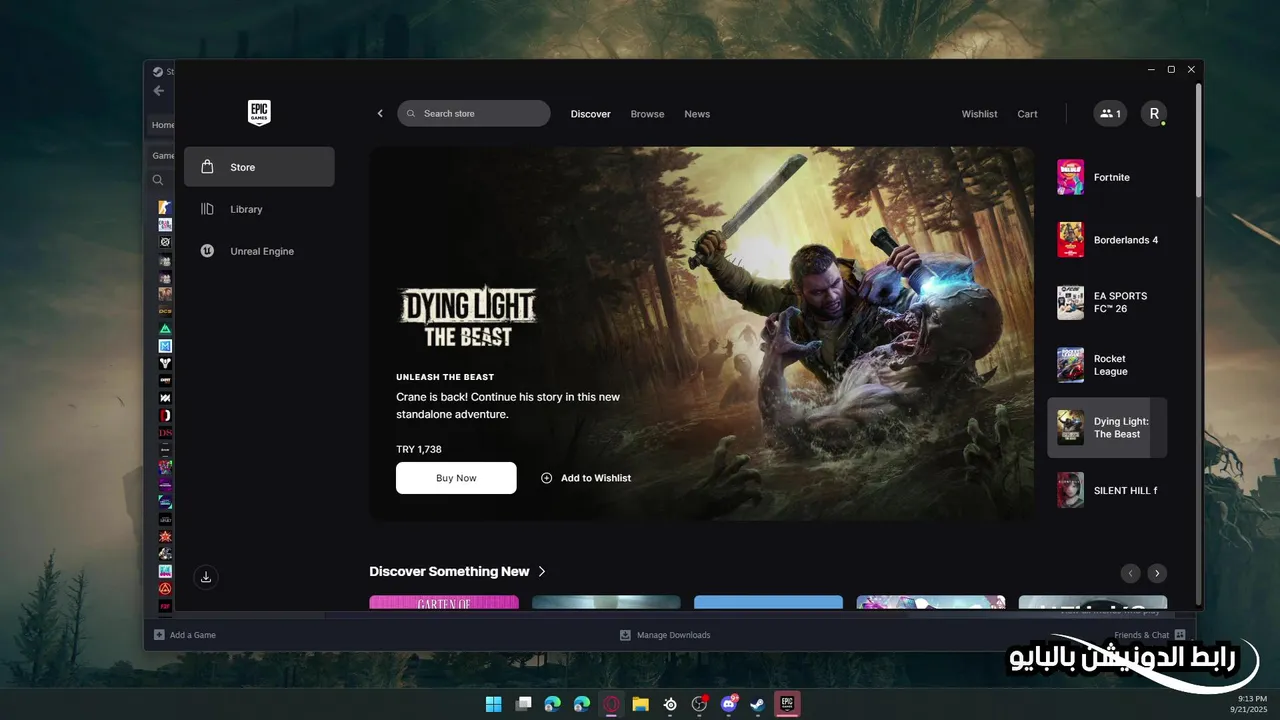Open Steam from the taskbar
Screen dimensions: 1280x720
point(758,704)
